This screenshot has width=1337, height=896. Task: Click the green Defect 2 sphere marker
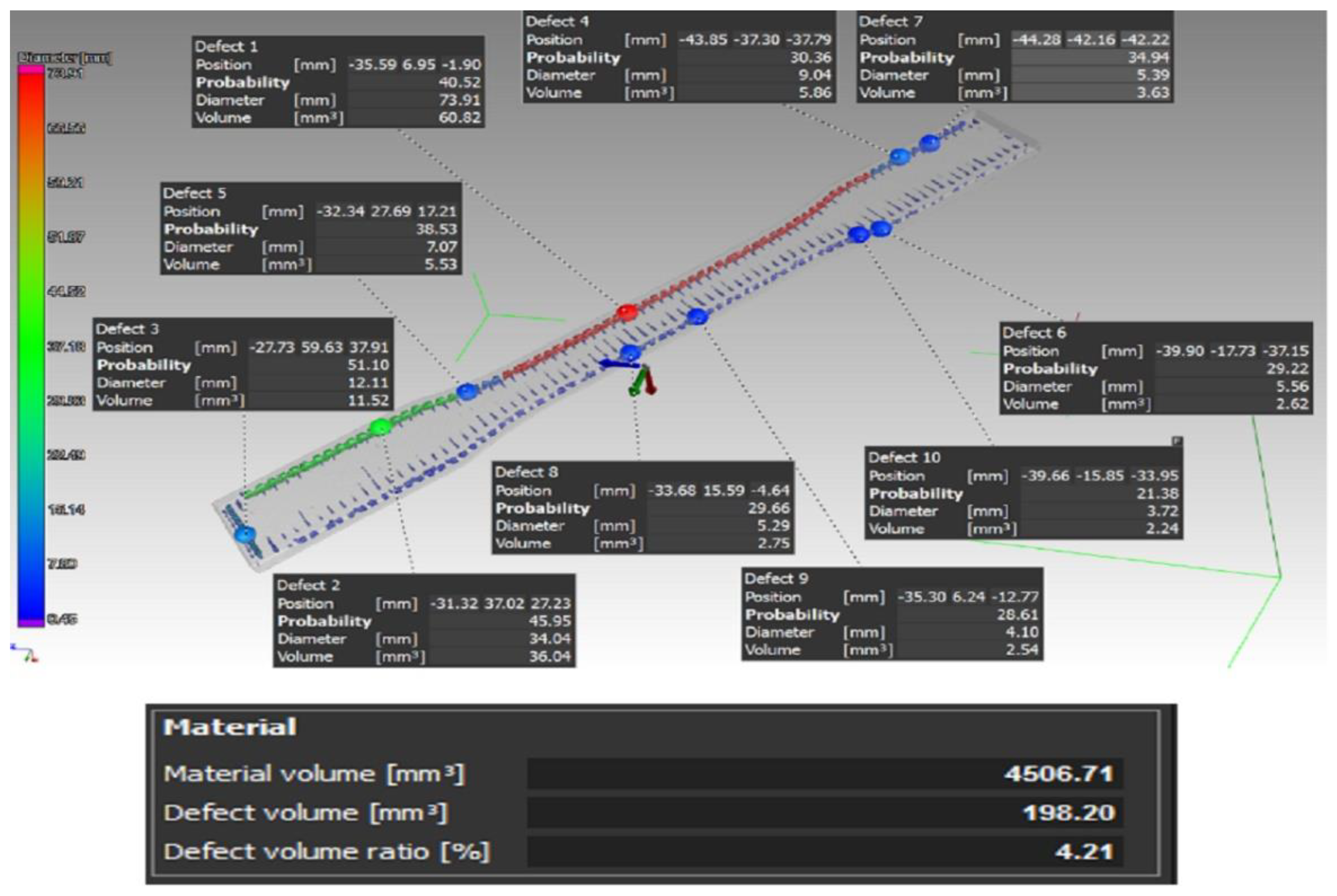coord(380,426)
